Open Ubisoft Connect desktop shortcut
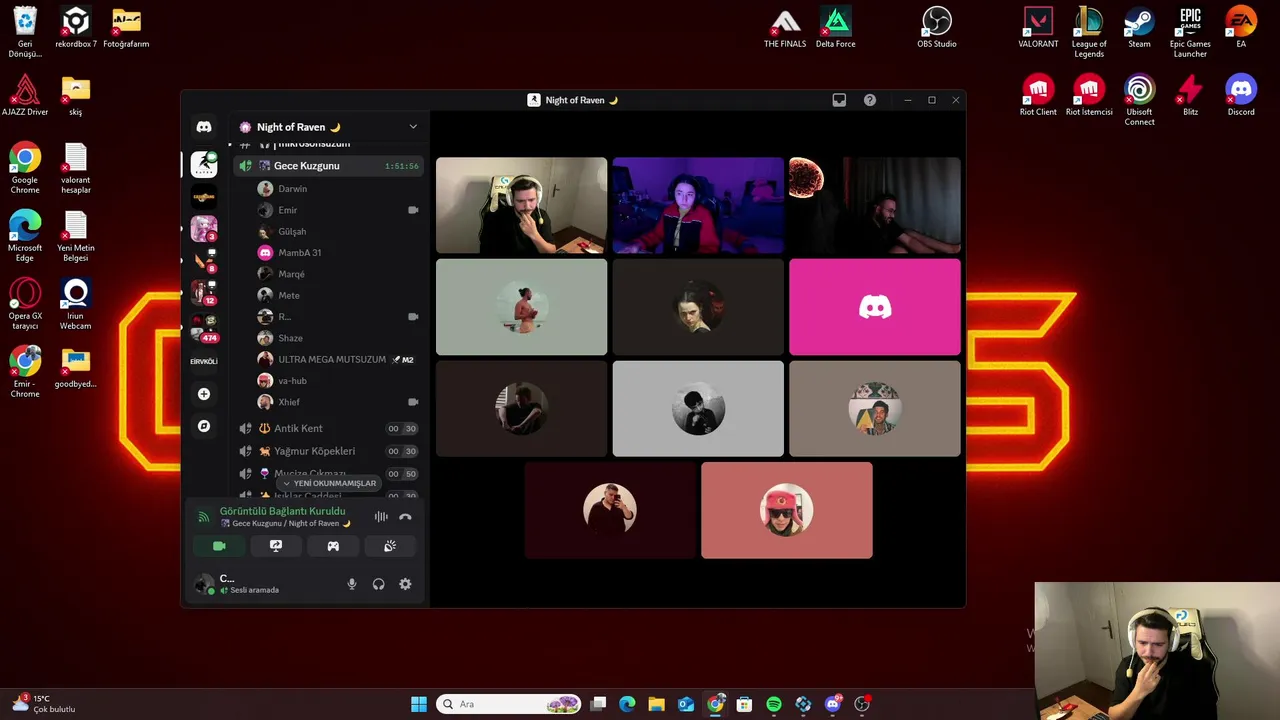Image resolution: width=1280 pixels, height=720 pixels. point(1139,100)
